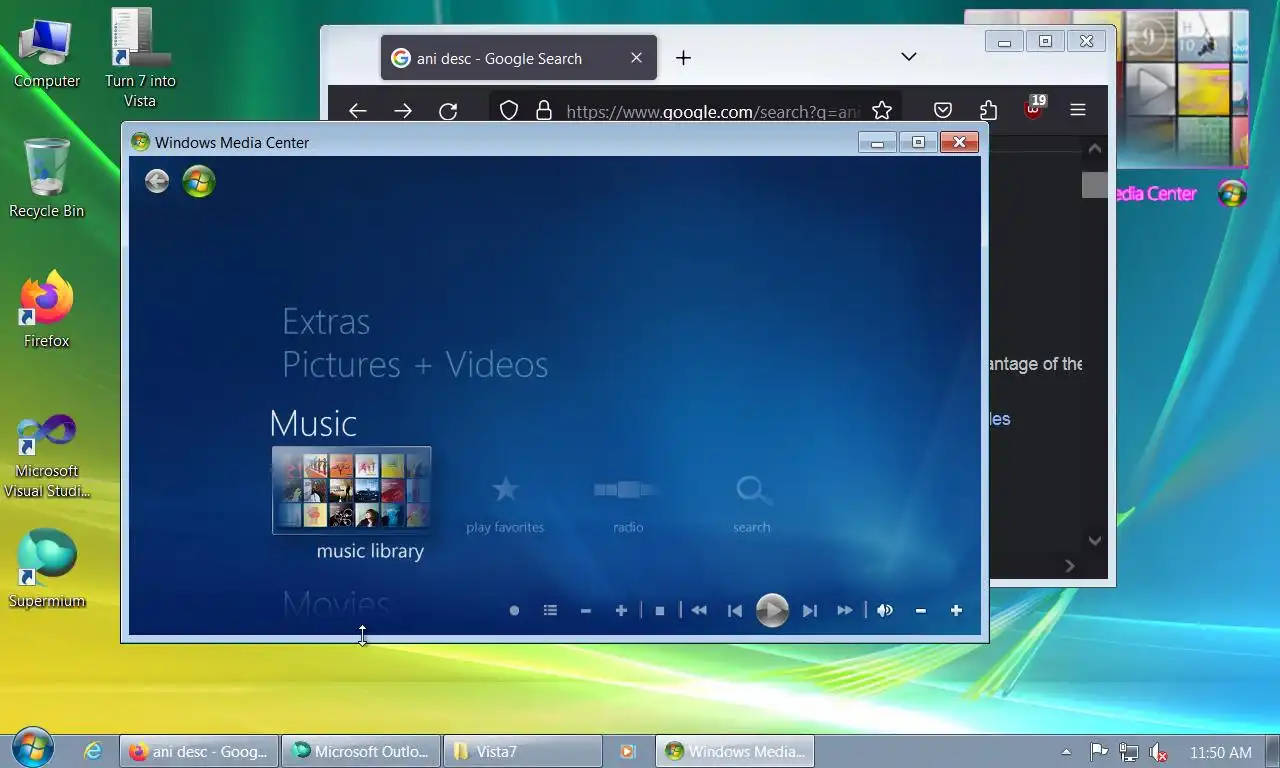Click the media player taskbar icon
This screenshot has width=1280, height=768.
[x=627, y=751]
